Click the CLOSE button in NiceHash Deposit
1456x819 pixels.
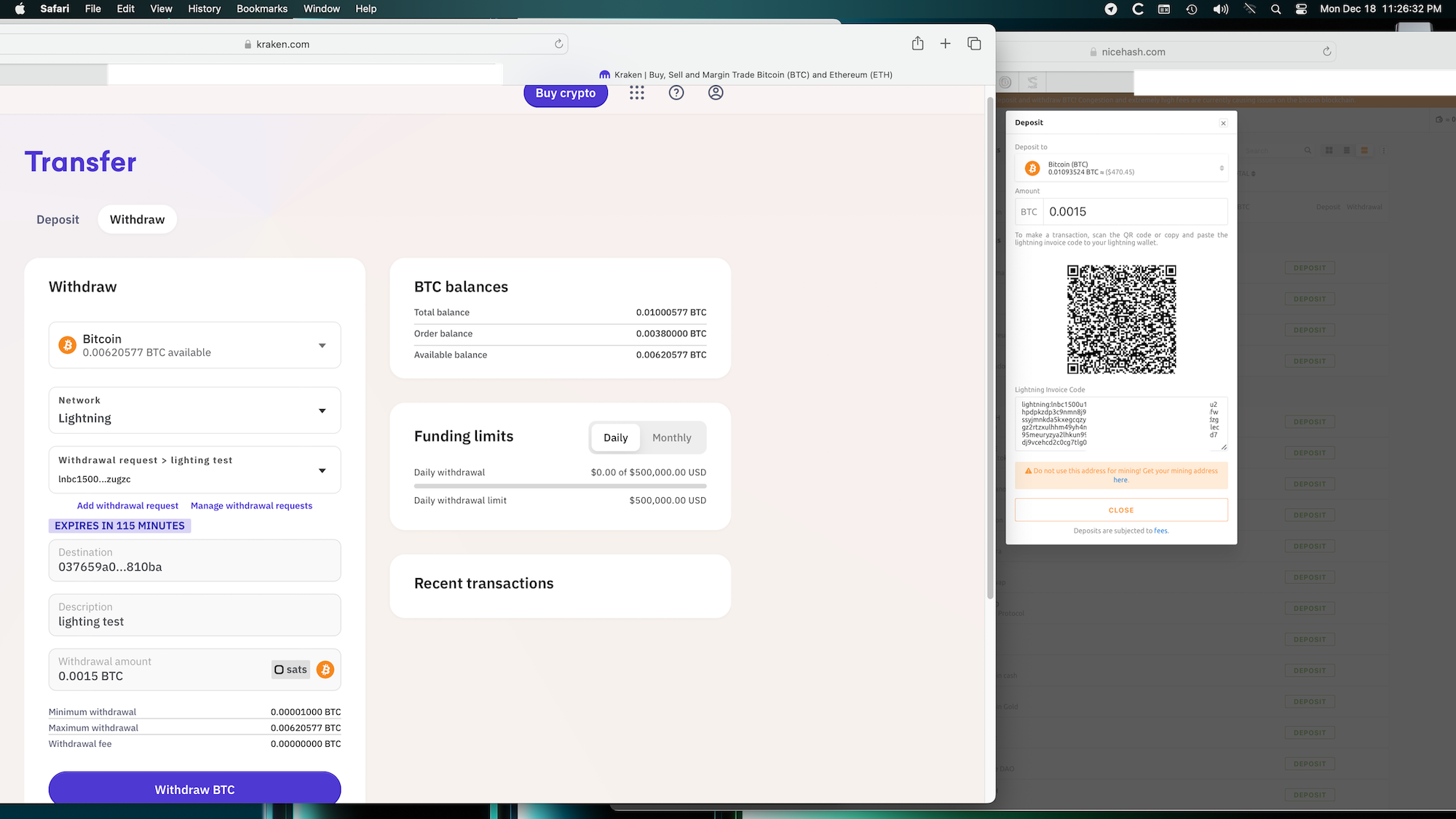(1121, 510)
